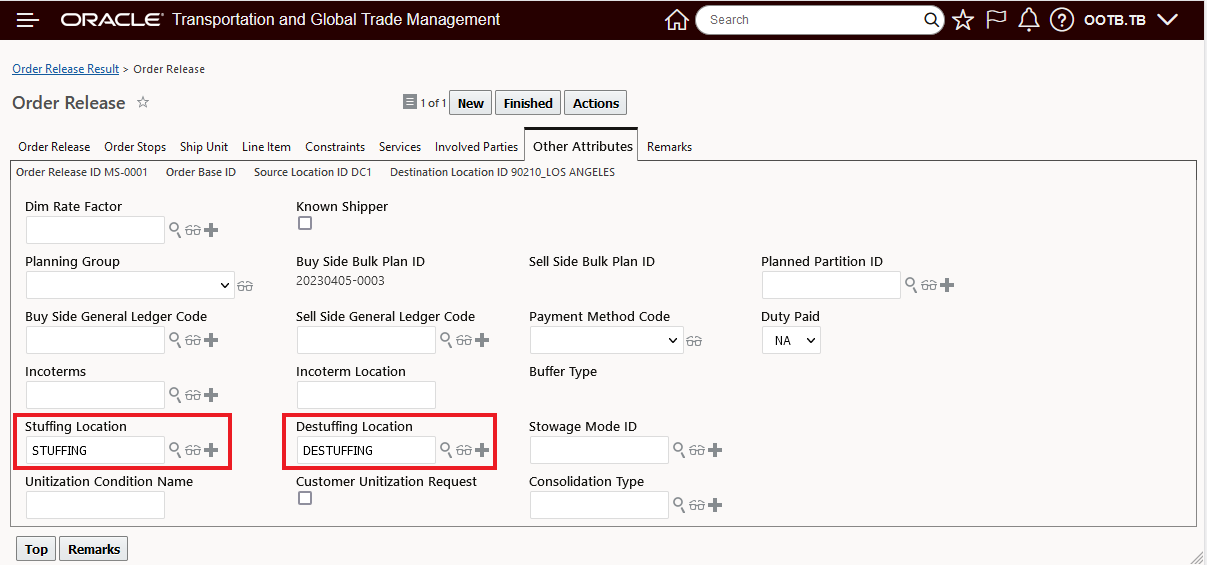Viewport: 1207px width, 565px height.
Task: Switch to the Involved Parties tab
Action: point(476,147)
